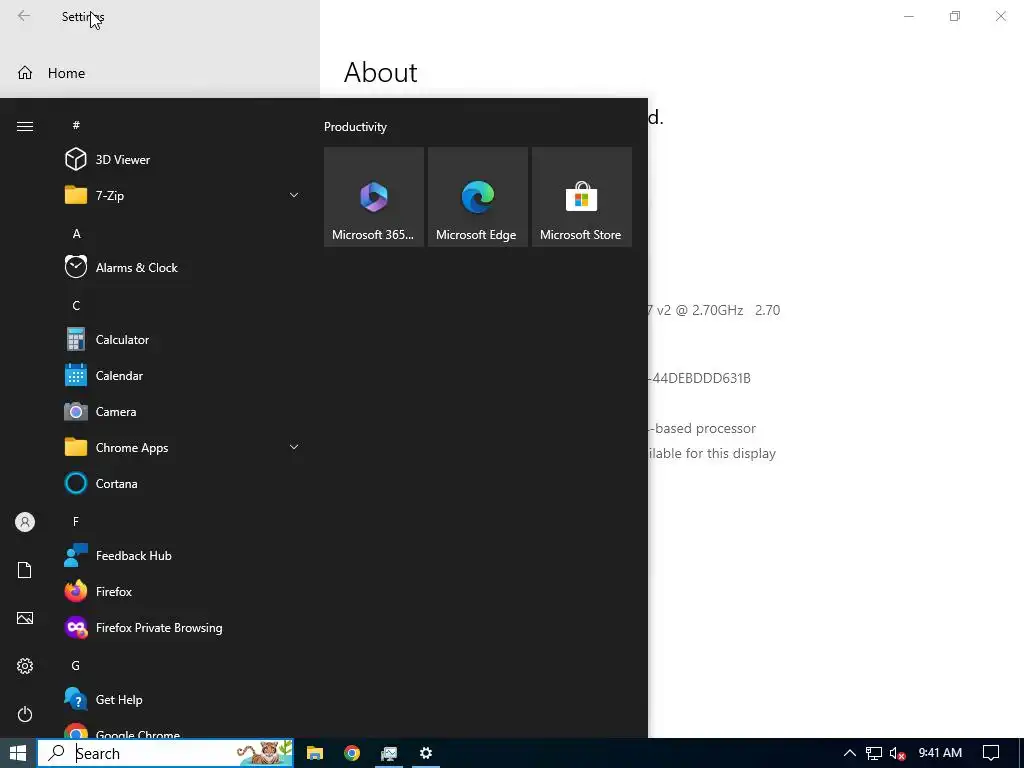This screenshot has width=1024, height=768.
Task: Open the system monitor taskbar icon
Action: click(x=389, y=753)
